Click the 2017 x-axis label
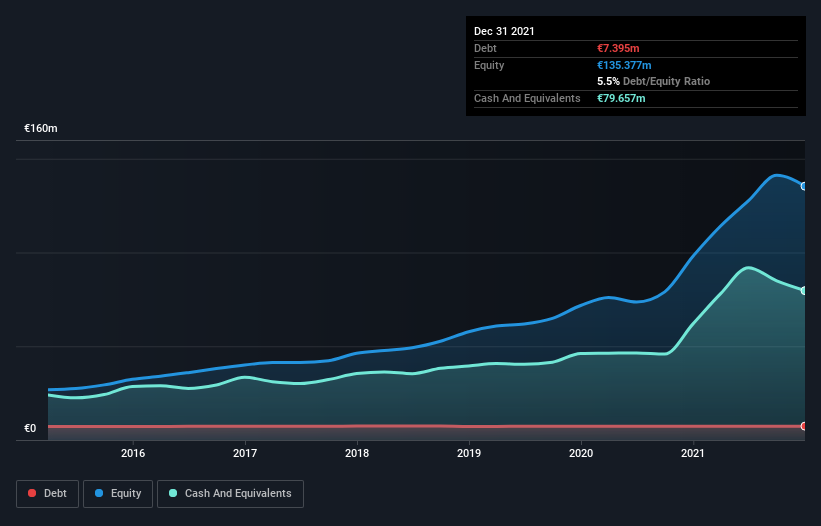821x526 pixels. (x=245, y=453)
